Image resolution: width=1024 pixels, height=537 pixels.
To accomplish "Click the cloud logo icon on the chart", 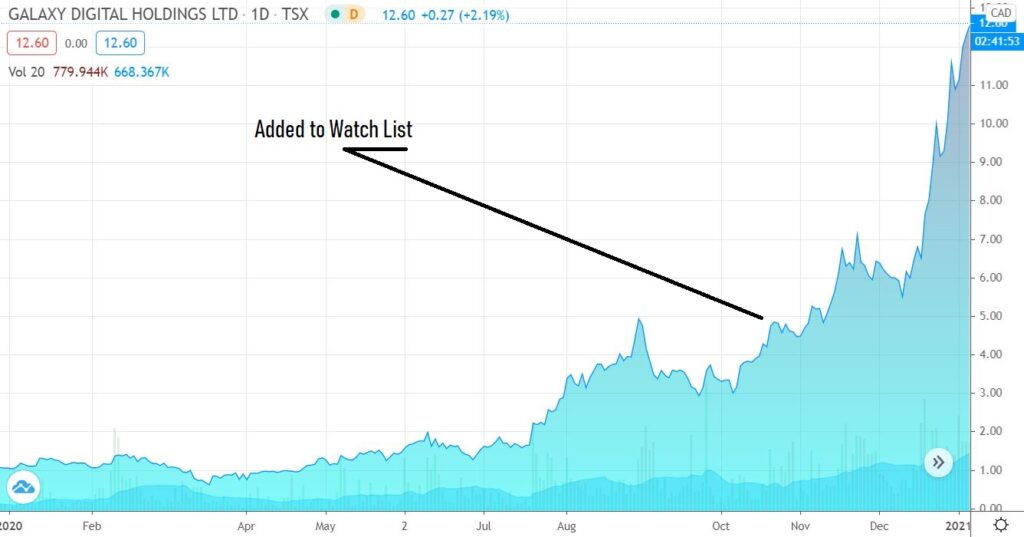I will (x=23, y=487).
